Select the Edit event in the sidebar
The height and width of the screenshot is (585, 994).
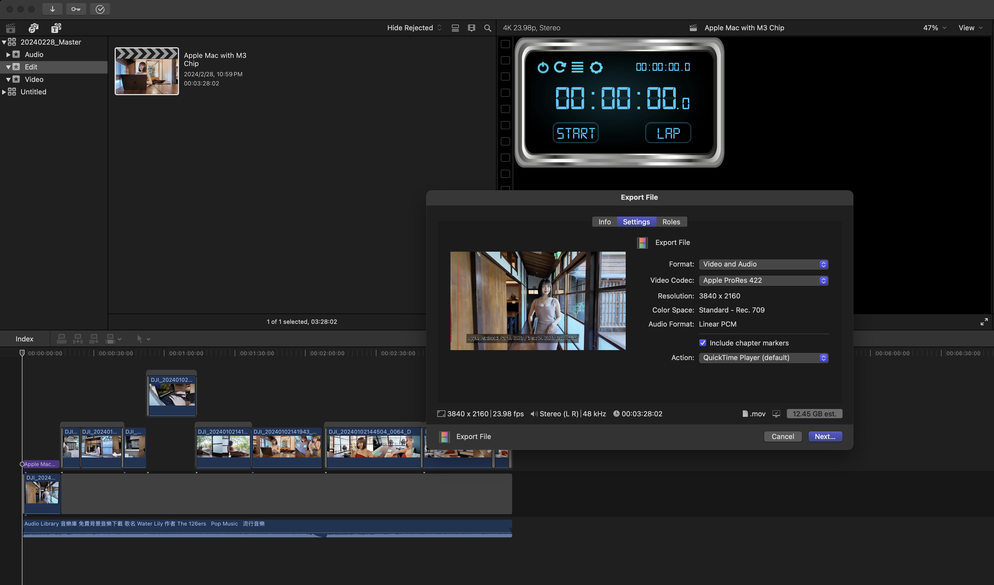tap(53, 67)
